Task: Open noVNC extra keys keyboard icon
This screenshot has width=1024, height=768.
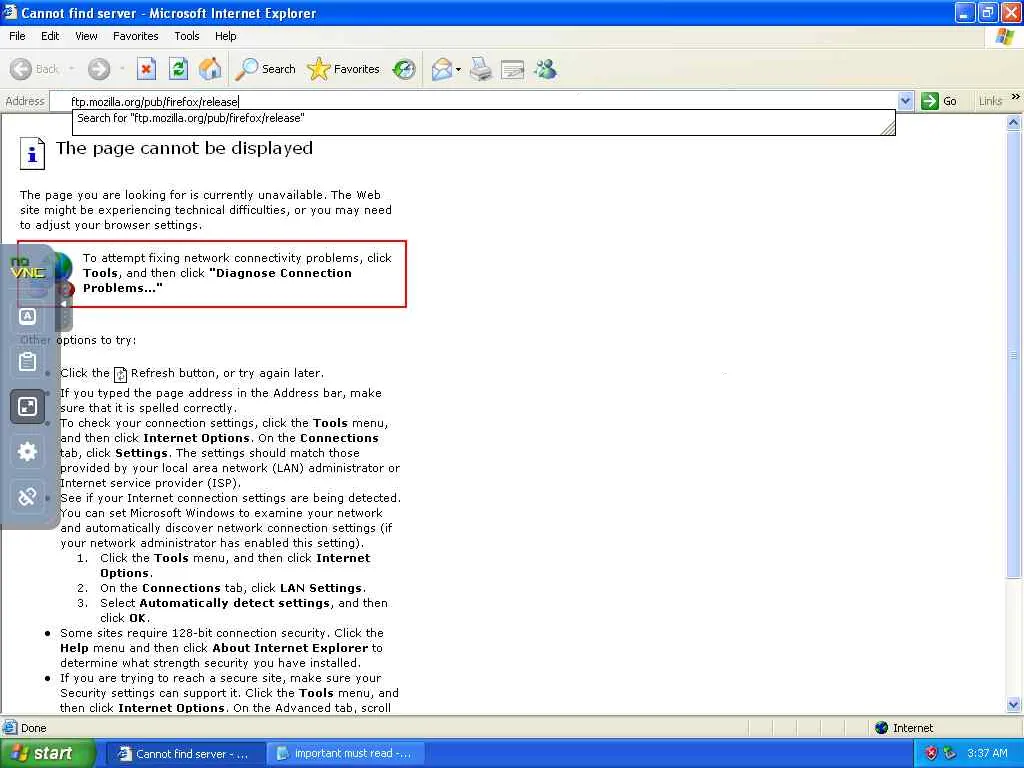Action: click(27, 316)
